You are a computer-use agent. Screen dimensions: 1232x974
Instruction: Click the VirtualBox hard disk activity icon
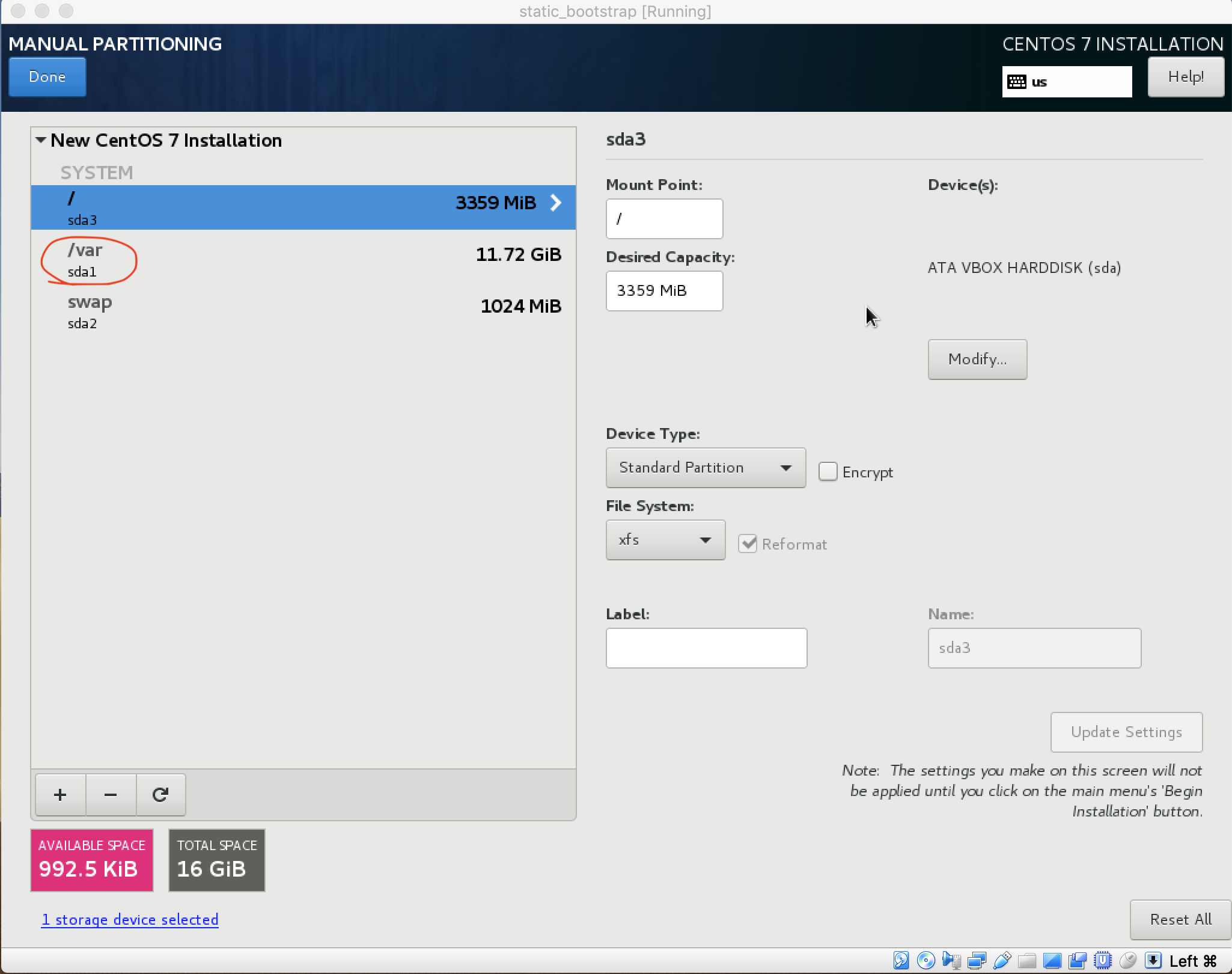(x=901, y=960)
